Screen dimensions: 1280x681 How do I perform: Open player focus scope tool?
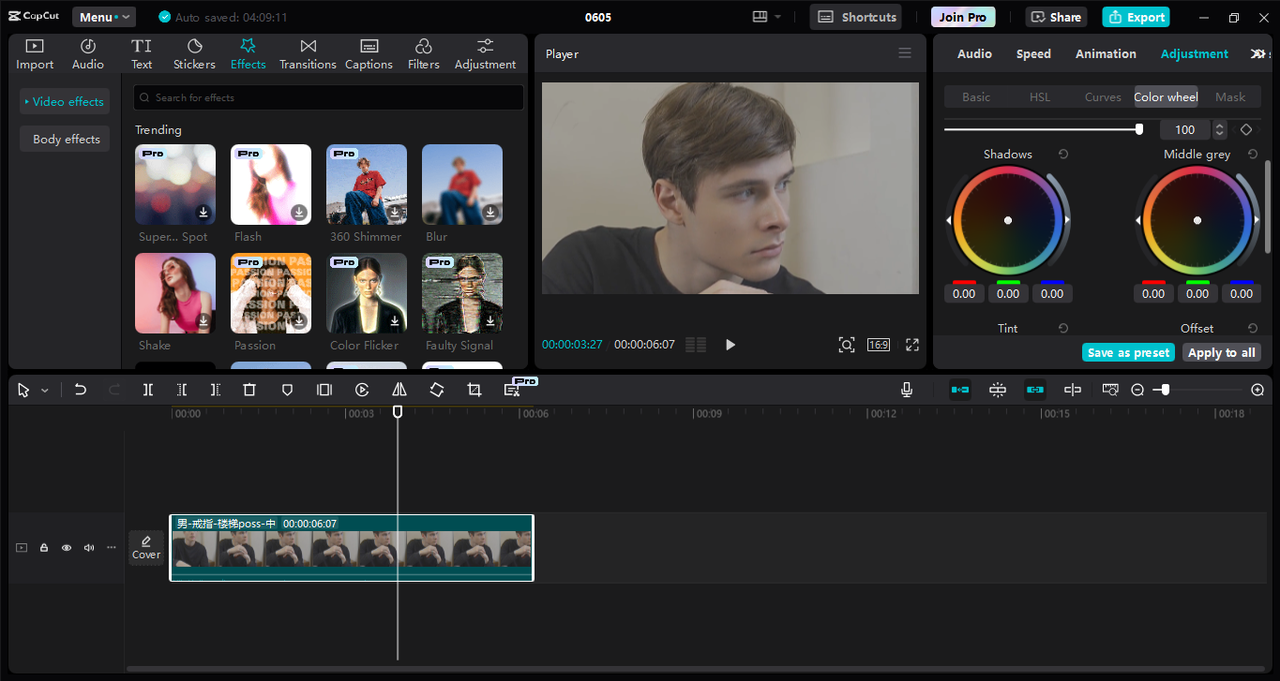(x=846, y=344)
